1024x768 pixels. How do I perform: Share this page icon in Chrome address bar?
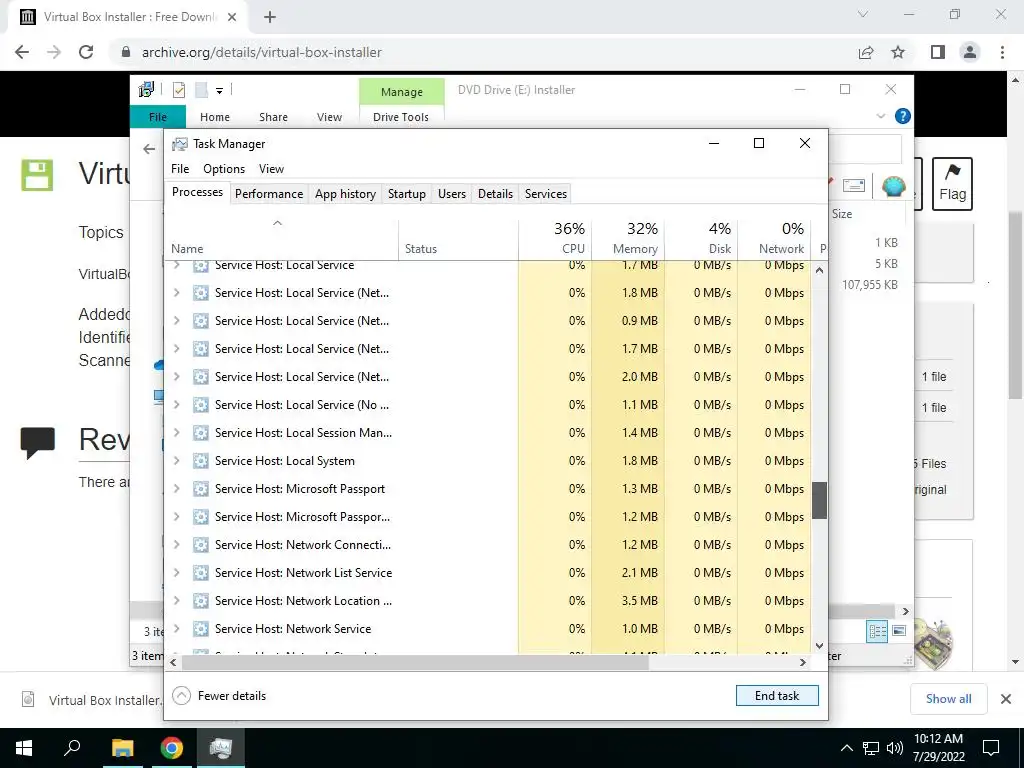pos(866,52)
